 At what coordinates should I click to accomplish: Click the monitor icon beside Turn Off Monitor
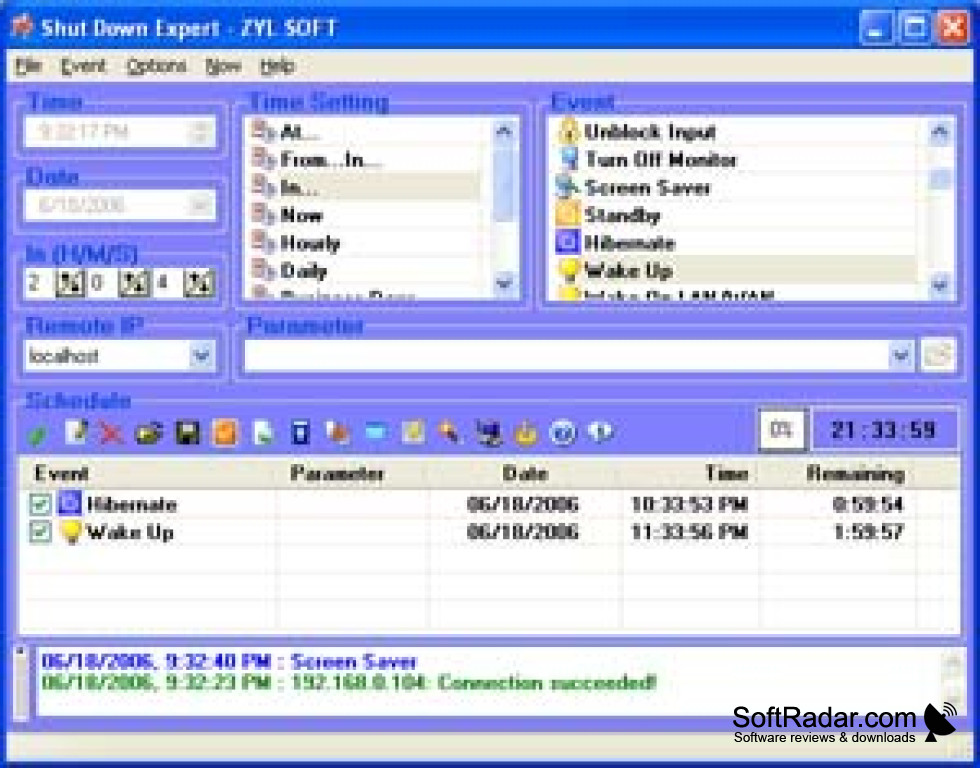click(569, 159)
